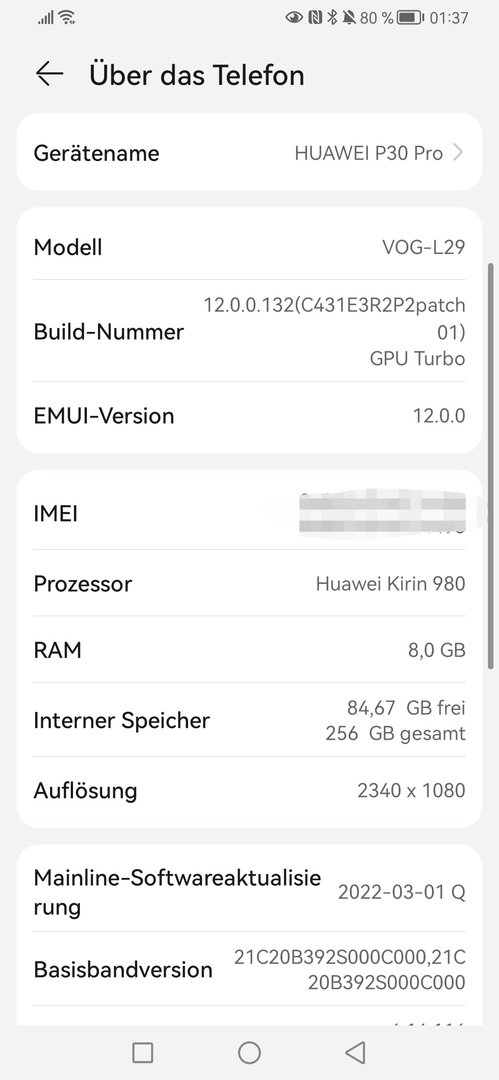Tap the NFC status icon
This screenshot has width=499, height=1080.
[315, 18]
